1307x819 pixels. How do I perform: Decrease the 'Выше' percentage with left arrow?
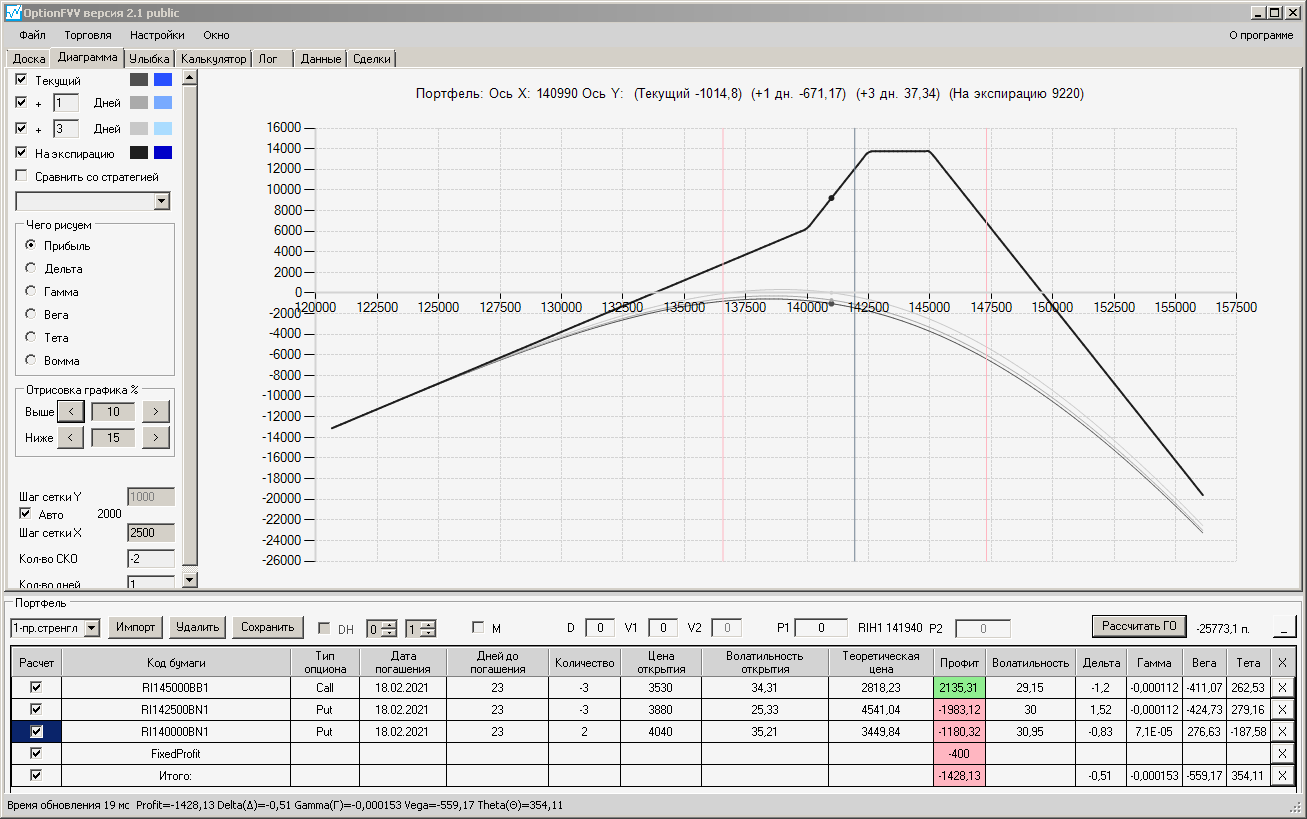coord(70,411)
